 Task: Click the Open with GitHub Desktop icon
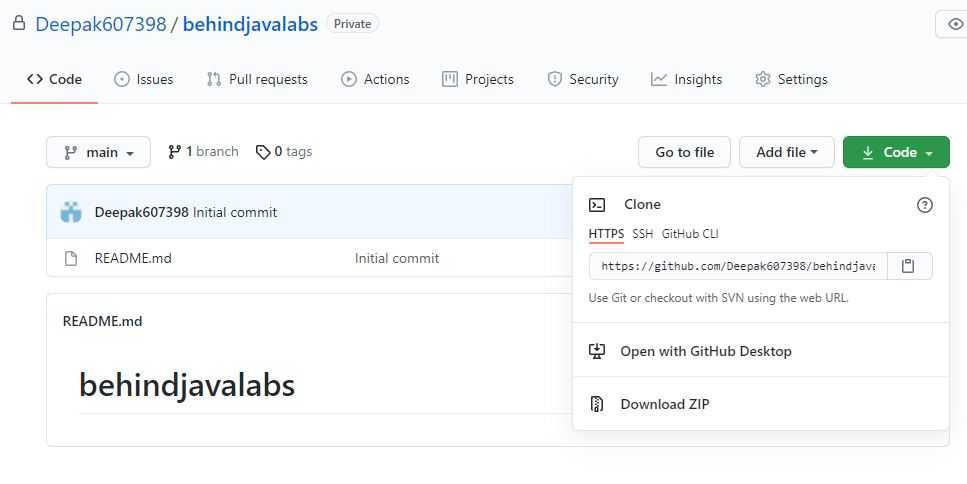point(597,351)
